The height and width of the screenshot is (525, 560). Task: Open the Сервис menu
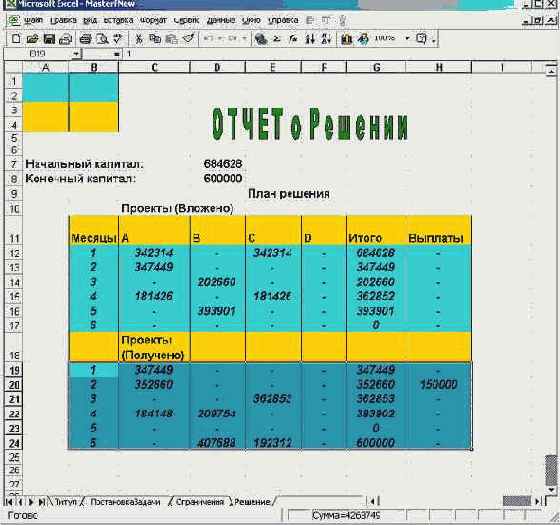186,20
